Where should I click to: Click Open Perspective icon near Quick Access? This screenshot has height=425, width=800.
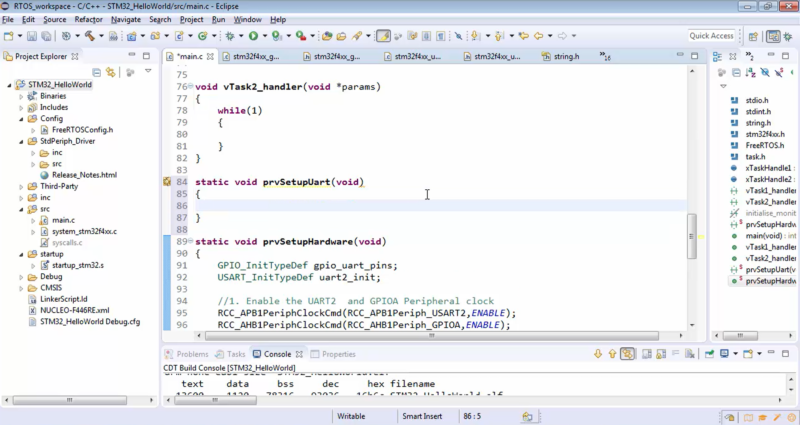click(x=751, y=36)
